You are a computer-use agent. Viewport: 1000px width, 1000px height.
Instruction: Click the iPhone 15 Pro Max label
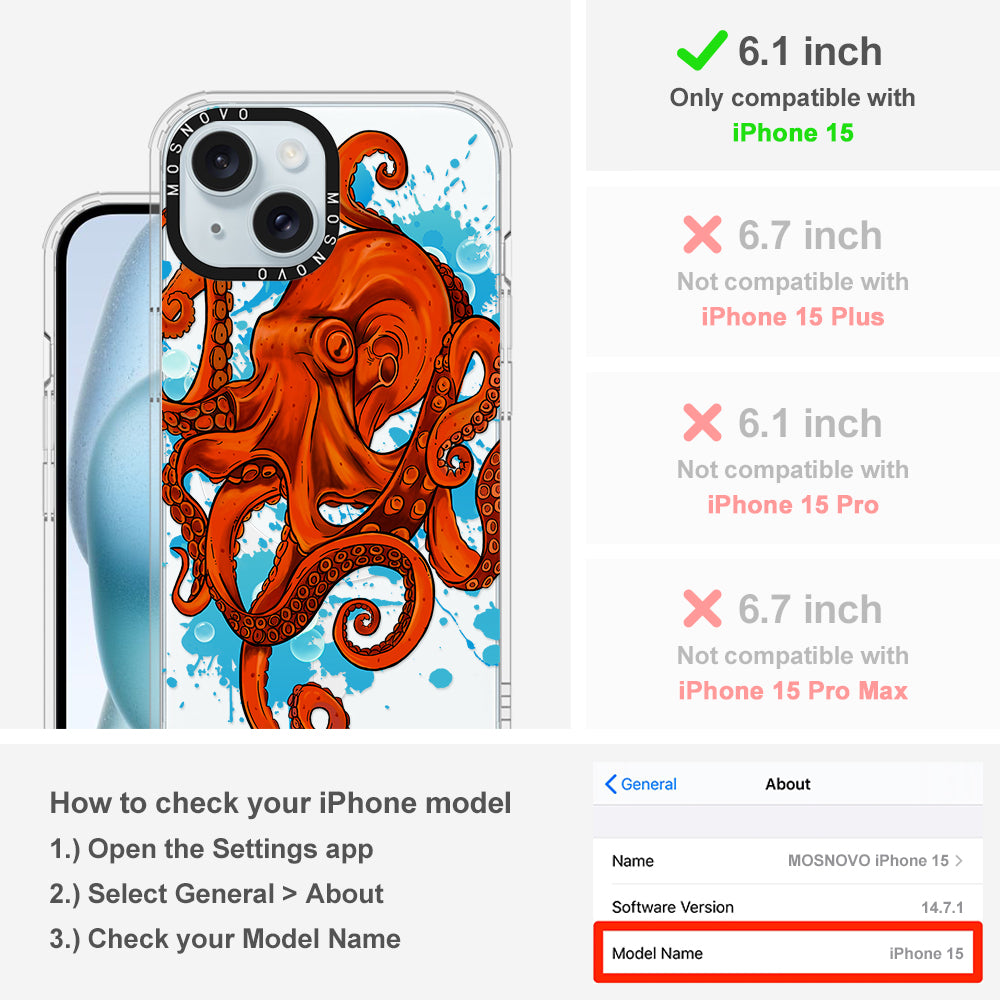point(793,691)
